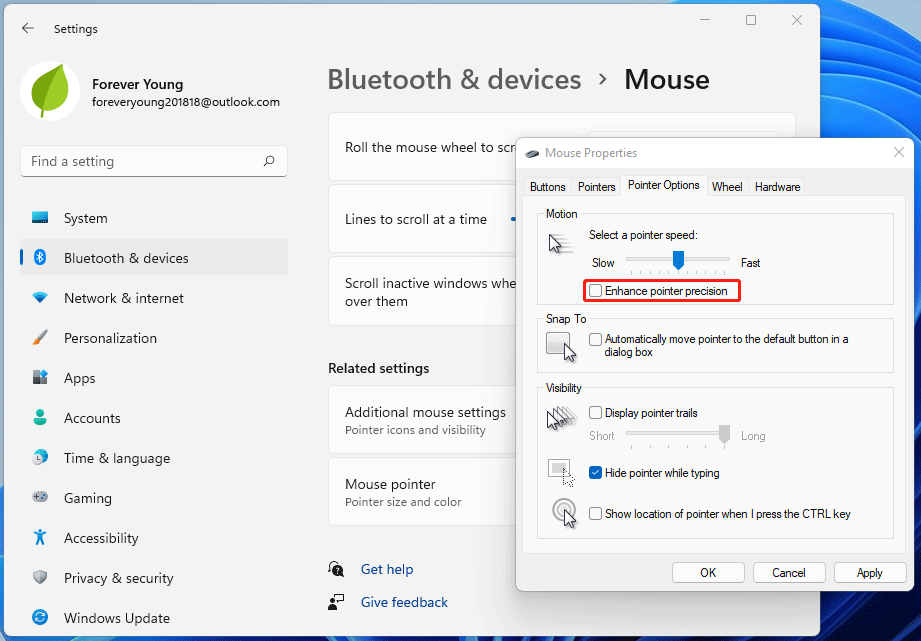Viewport: 921px width, 641px height.
Task: Click the Privacy & security shield icon
Action: click(x=40, y=578)
